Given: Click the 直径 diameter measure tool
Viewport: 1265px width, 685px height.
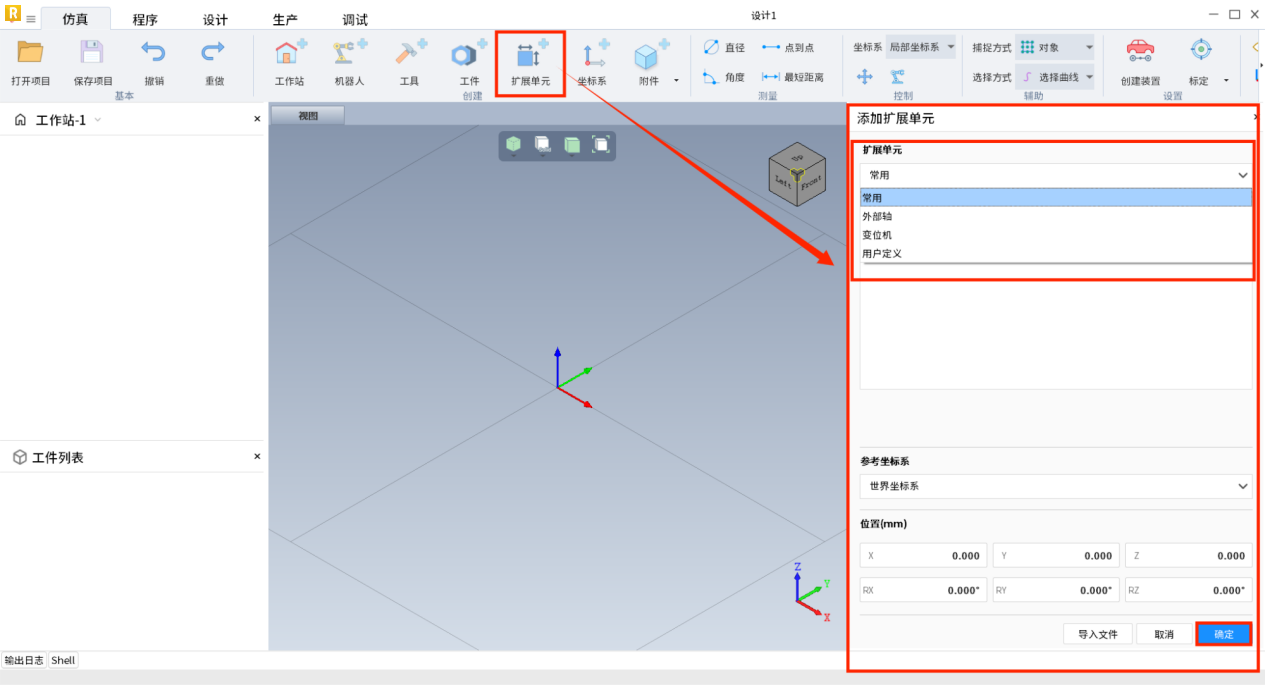Looking at the screenshot, I should point(724,48).
